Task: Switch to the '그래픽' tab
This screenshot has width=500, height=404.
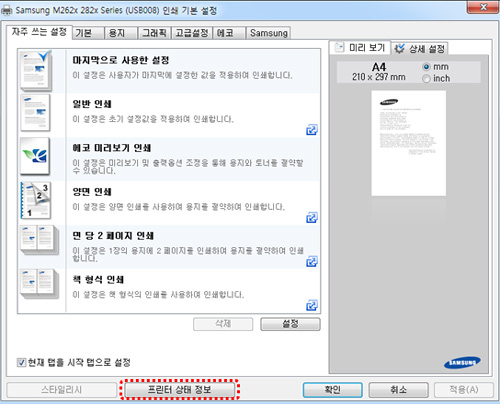Action: pyautogui.click(x=155, y=33)
